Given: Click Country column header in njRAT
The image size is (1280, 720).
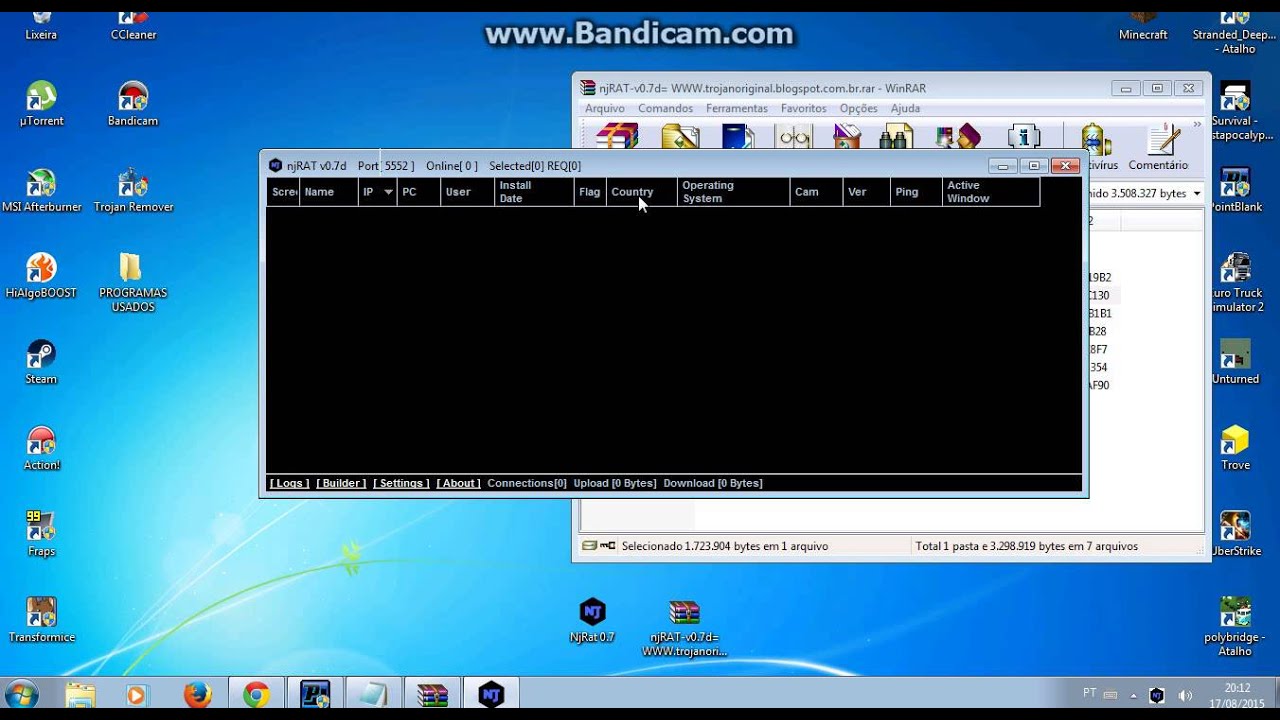Looking at the screenshot, I should coord(641,192).
